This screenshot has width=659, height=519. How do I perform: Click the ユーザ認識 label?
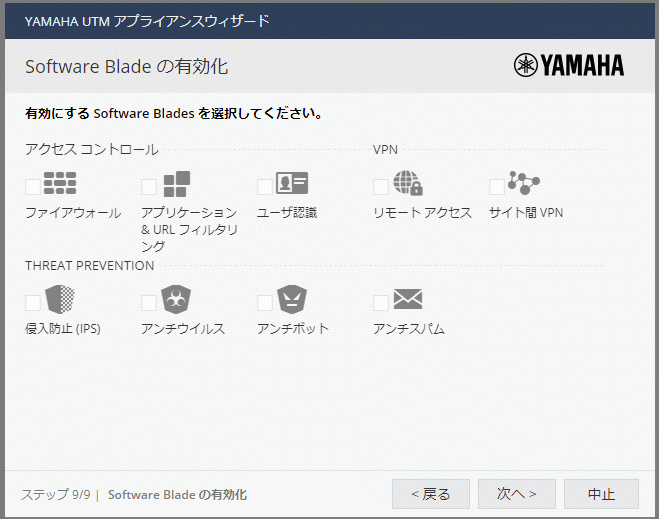[287, 213]
